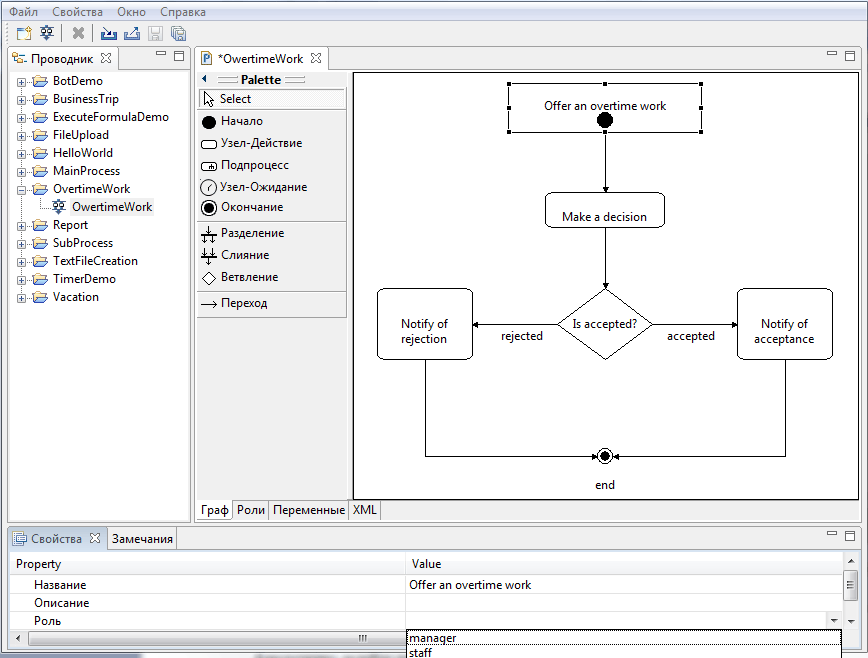The height and width of the screenshot is (658, 868).
Task: Click the delete (X) toolbar icon
Action: tap(77, 33)
